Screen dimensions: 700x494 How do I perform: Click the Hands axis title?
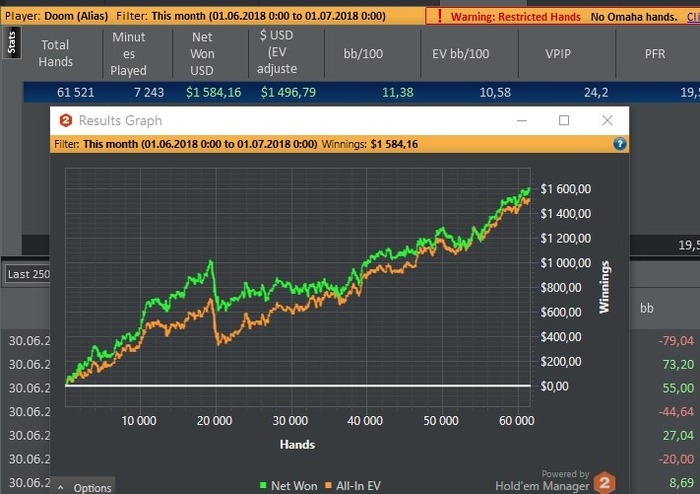(x=297, y=444)
